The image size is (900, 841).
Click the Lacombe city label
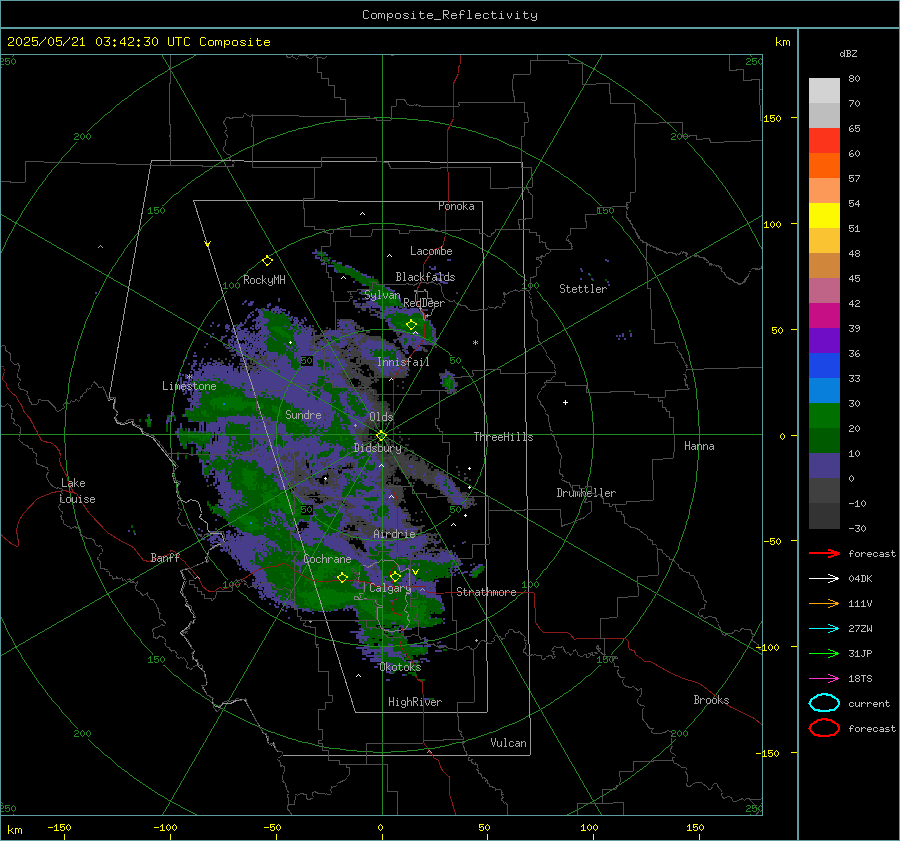pos(431,251)
